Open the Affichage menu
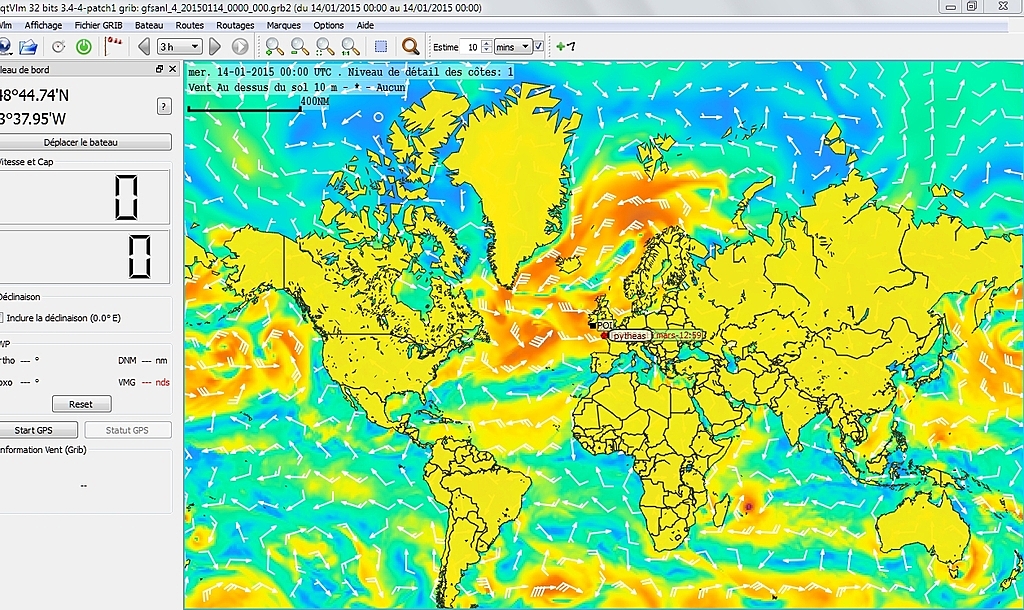This screenshot has width=1024, height=610. [x=43, y=25]
